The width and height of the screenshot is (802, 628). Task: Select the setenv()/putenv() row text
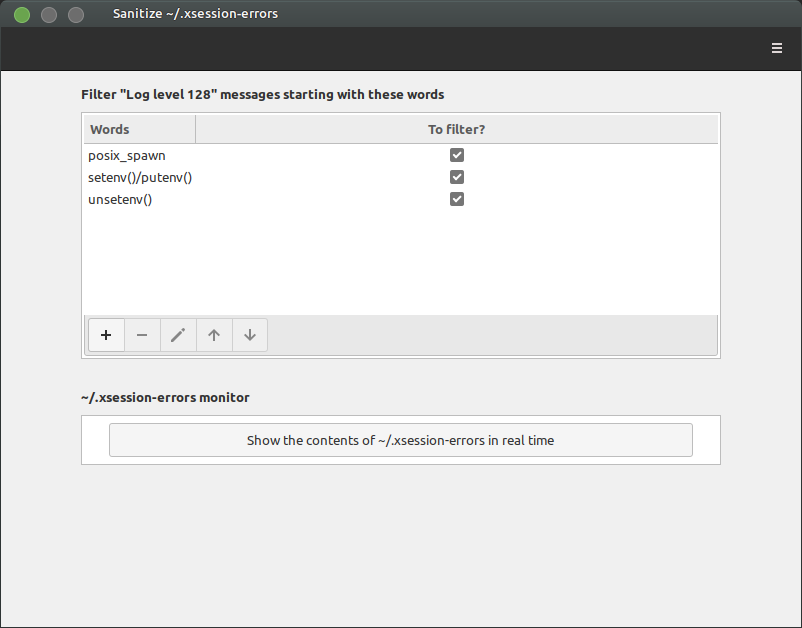(x=140, y=177)
